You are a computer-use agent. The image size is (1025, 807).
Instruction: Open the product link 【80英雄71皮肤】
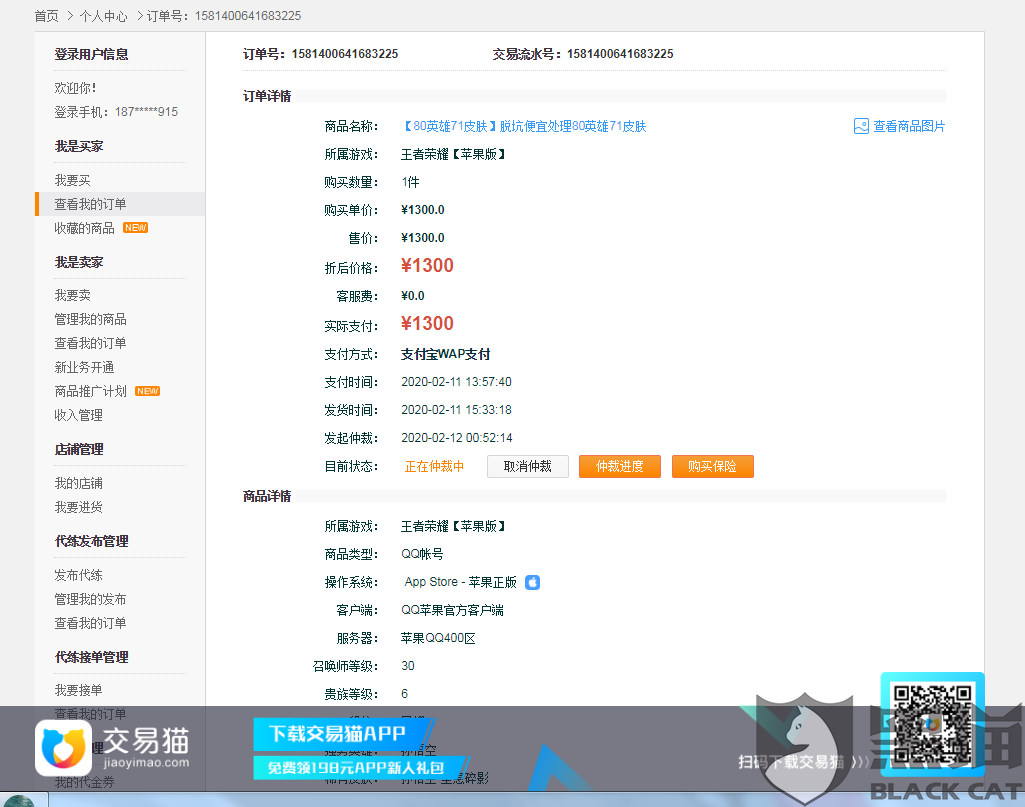pyautogui.click(x=524, y=126)
